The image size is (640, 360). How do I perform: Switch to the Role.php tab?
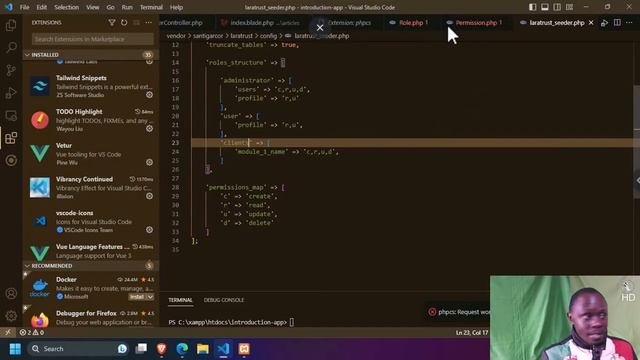pyautogui.click(x=411, y=23)
